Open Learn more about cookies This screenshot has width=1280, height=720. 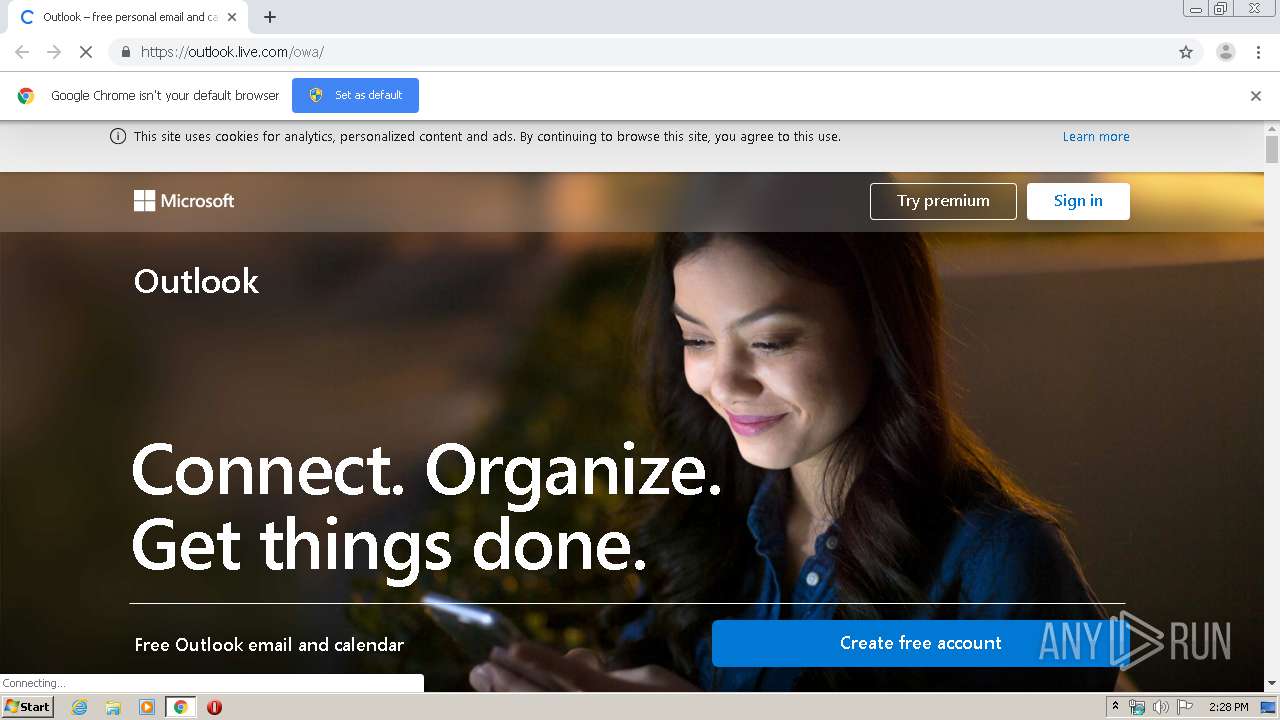coord(1096,137)
